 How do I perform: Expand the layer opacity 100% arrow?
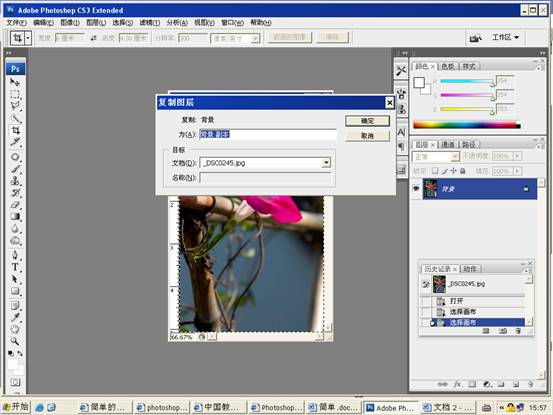tap(517, 156)
